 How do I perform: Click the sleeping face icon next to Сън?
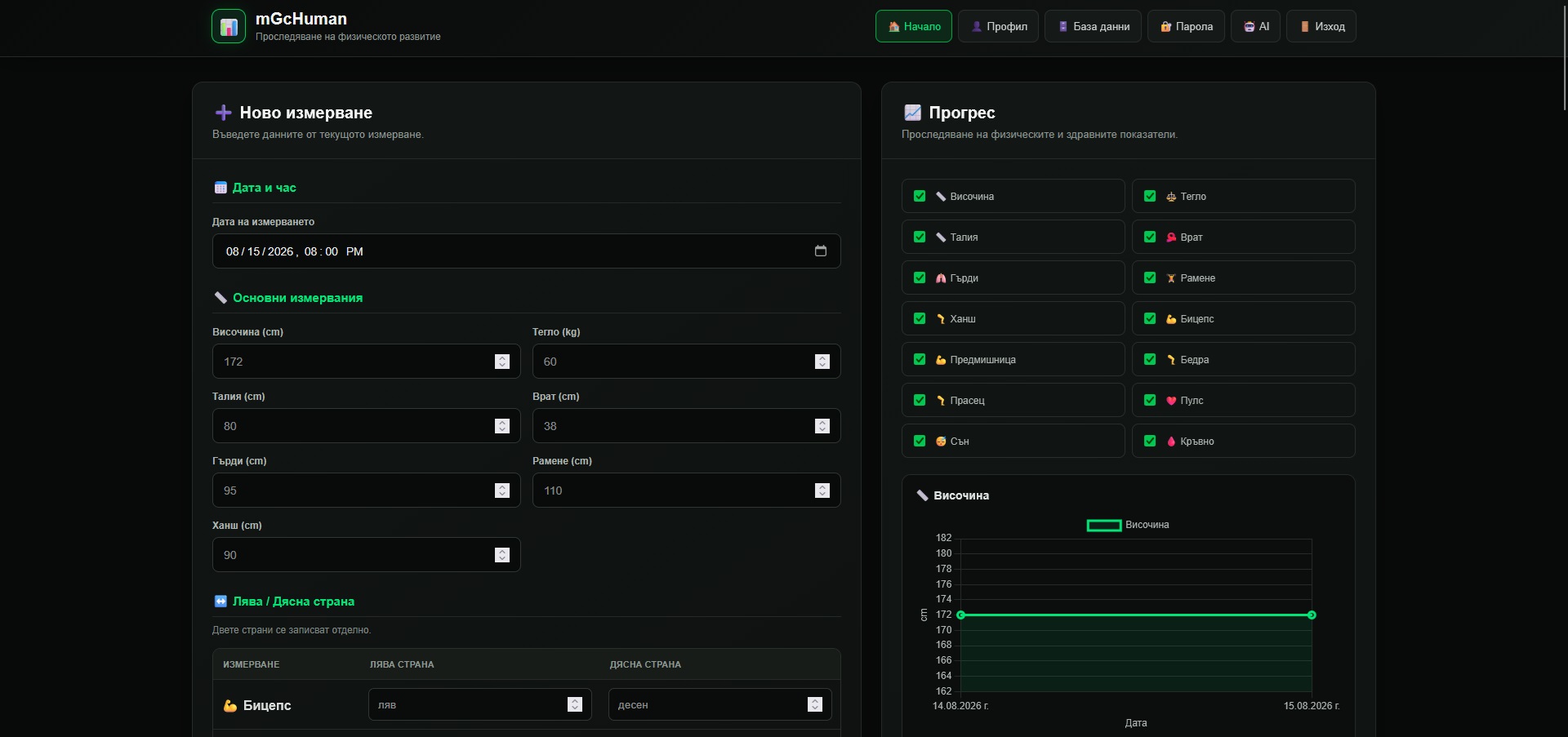941,442
